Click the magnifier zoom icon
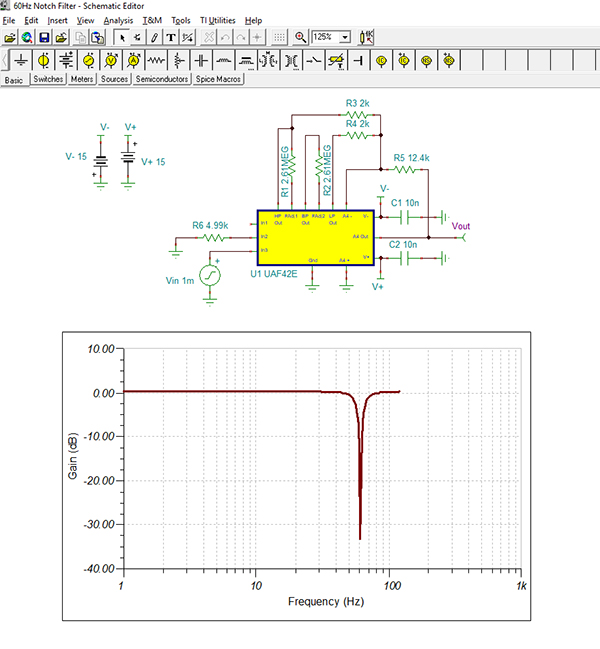Image resolution: width=600 pixels, height=649 pixels. 300,37
